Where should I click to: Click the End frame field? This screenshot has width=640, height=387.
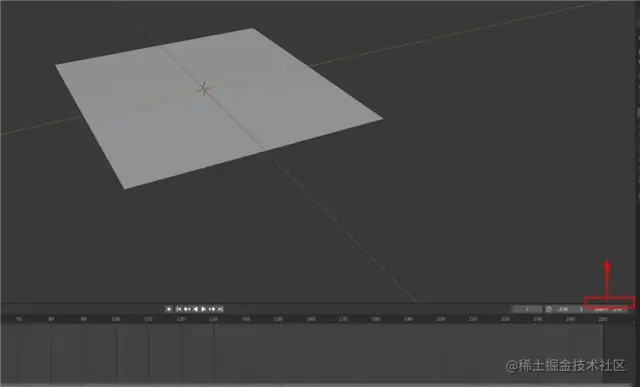pos(607,309)
